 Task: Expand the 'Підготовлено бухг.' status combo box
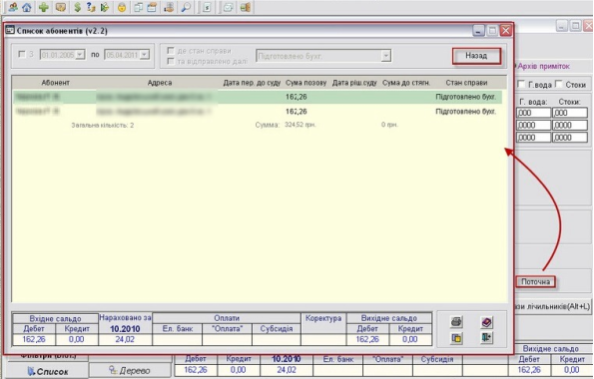[386, 56]
